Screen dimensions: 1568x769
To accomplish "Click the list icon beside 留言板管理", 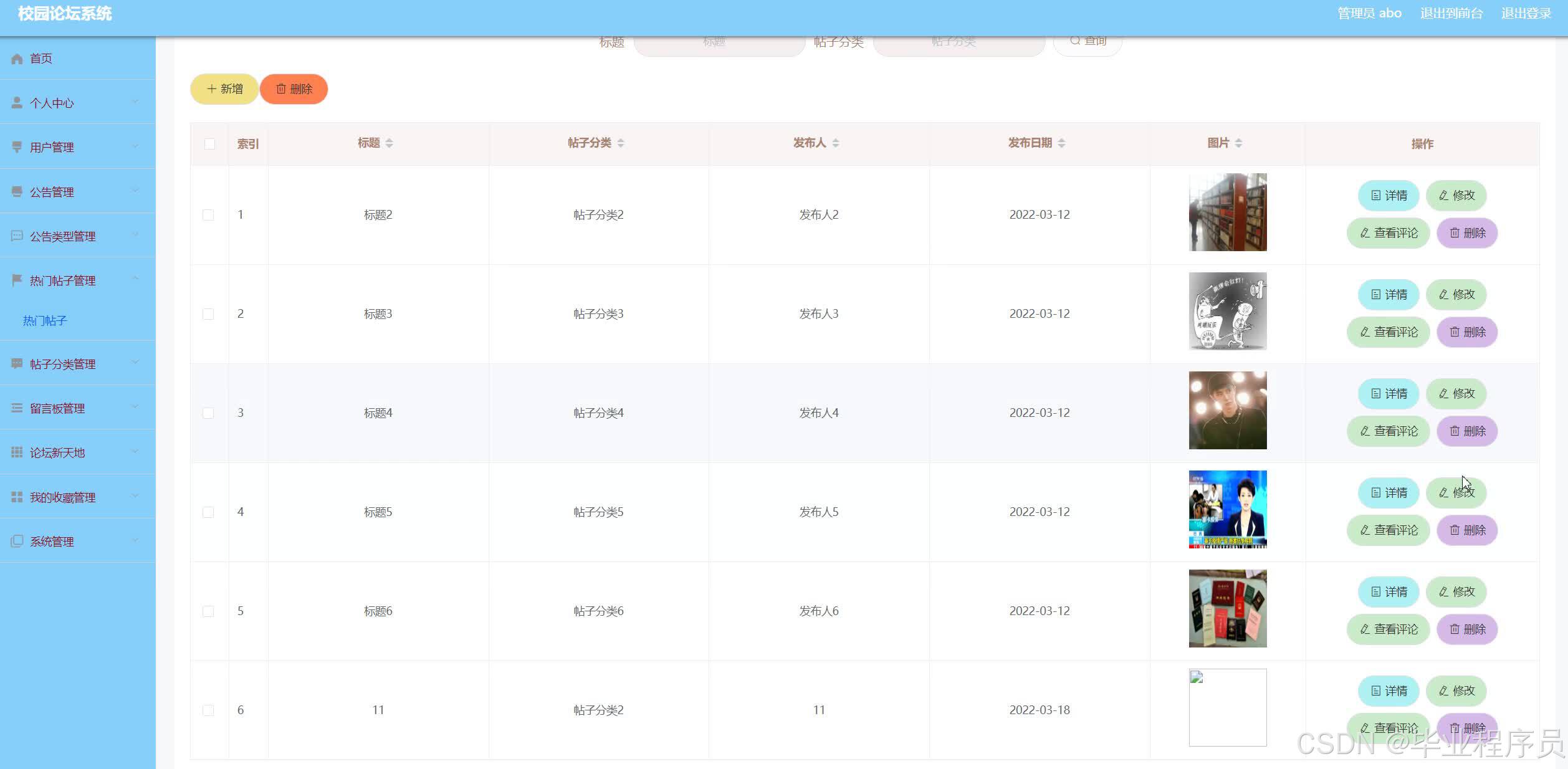I will [17, 408].
